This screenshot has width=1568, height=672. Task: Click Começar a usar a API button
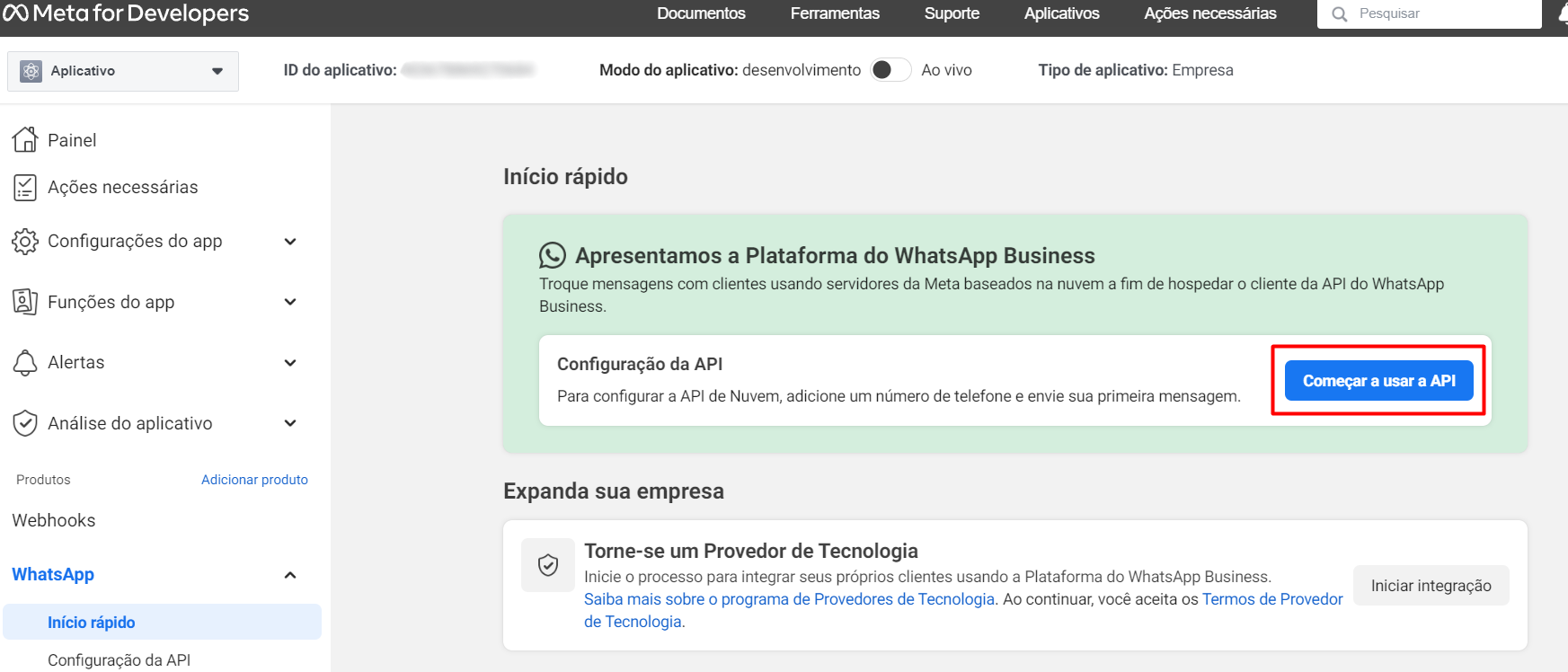pos(1378,381)
